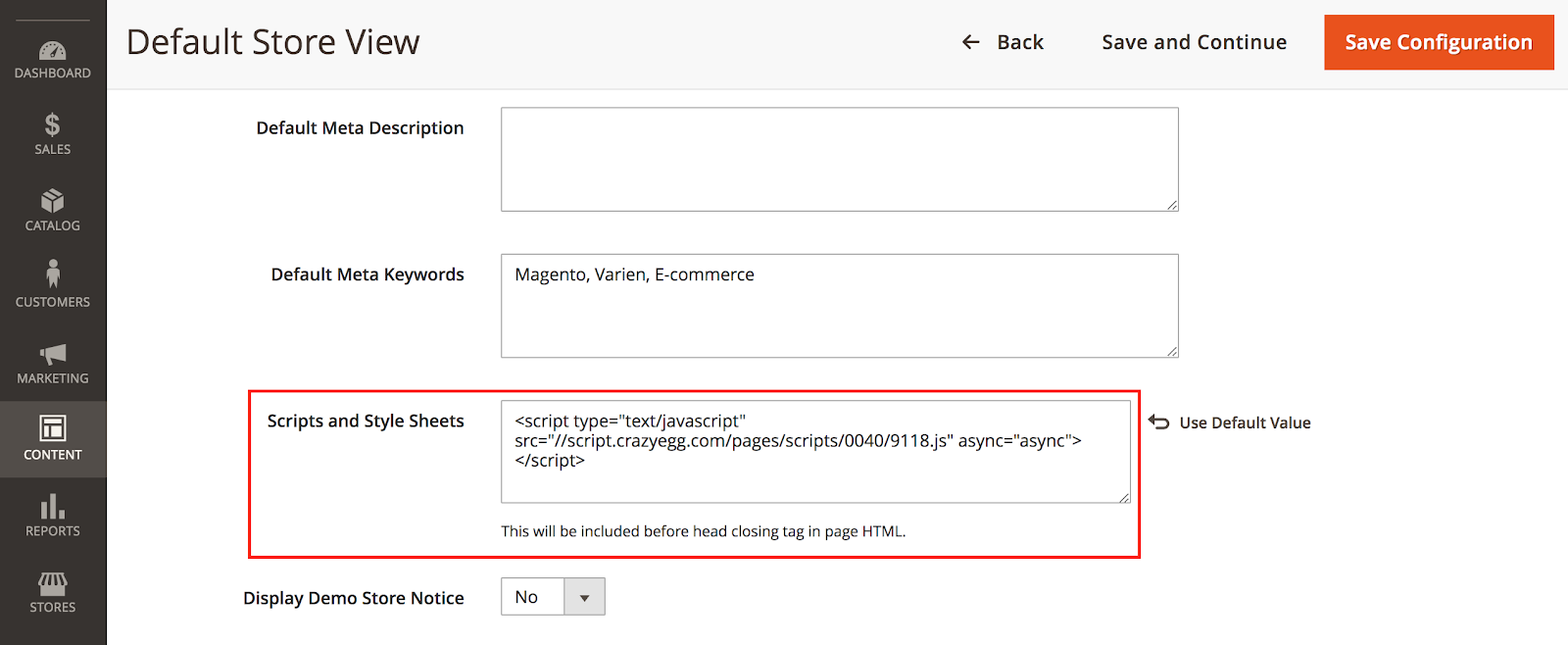The width and height of the screenshot is (1568, 645).
Task: Click the CONTENT menu label
Action: coord(53,455)
